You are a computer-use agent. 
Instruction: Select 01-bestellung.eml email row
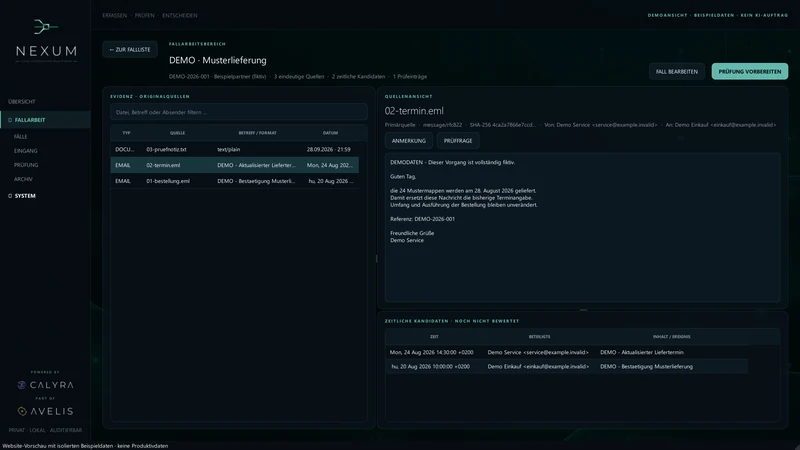click(235, 181)
